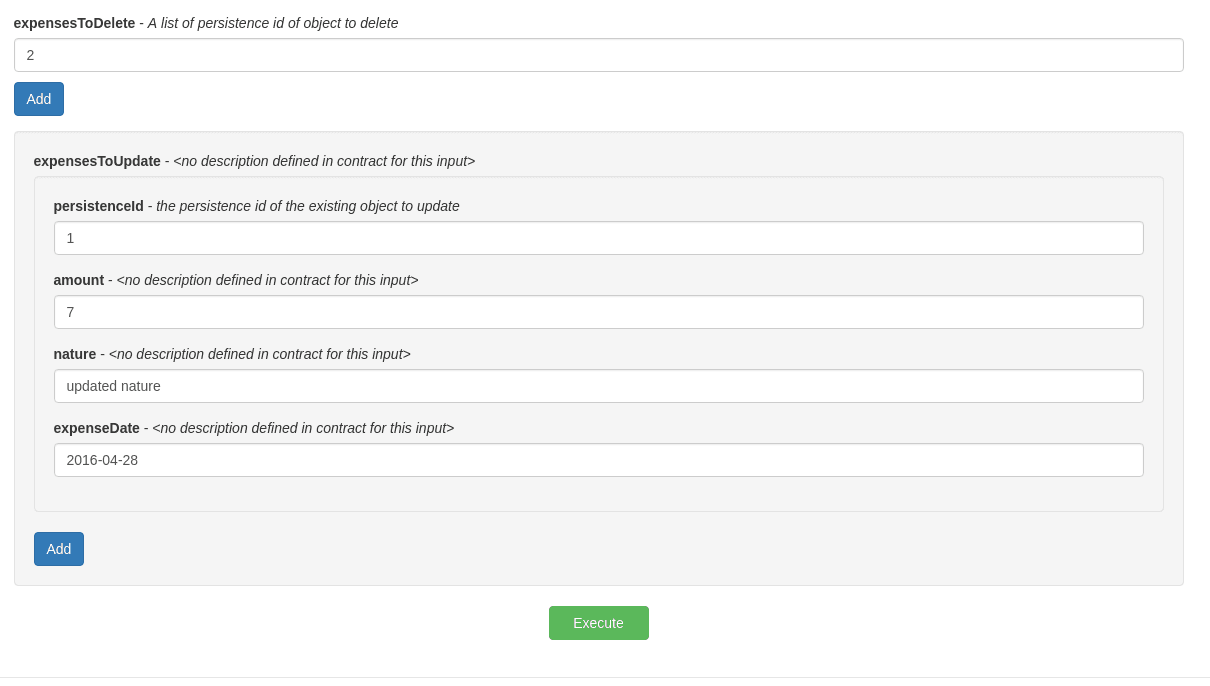
Task: Click the bold expensesToDelete label
Action: click(74, 23)
